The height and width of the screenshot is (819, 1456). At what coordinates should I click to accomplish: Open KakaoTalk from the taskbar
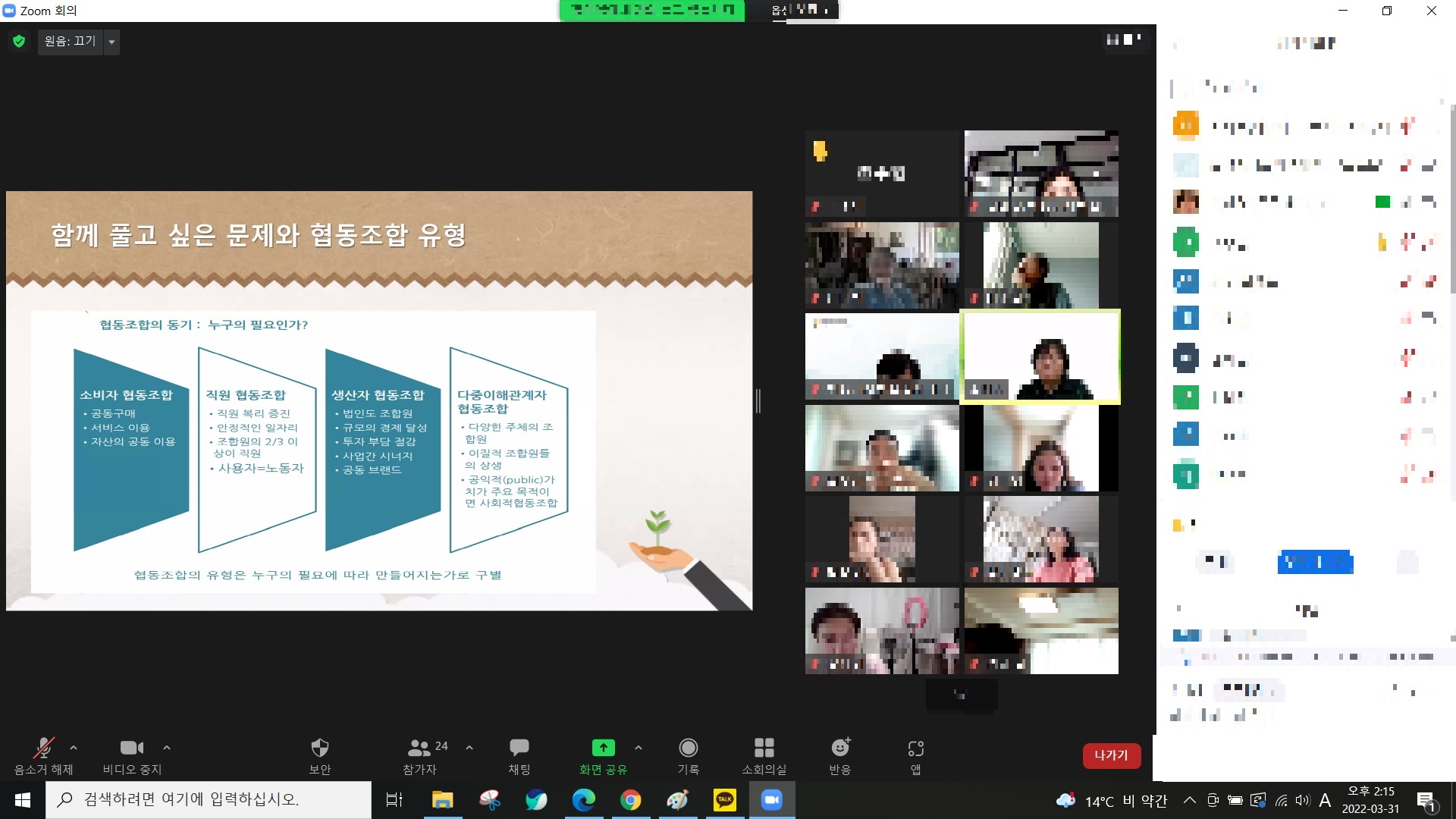(x=724, y=800)
